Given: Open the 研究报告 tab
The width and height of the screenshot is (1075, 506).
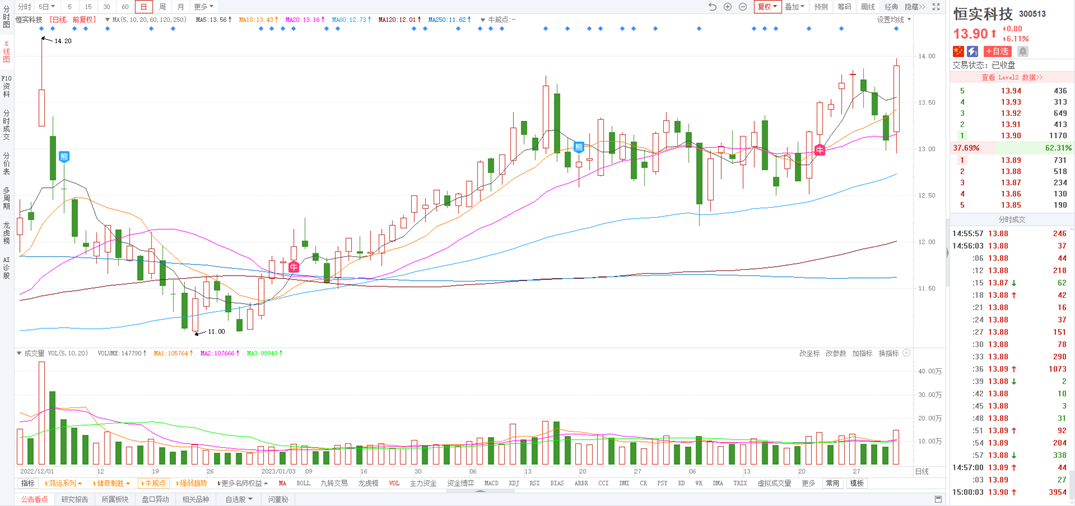Looking at the screenshot, I should (75, 499).
